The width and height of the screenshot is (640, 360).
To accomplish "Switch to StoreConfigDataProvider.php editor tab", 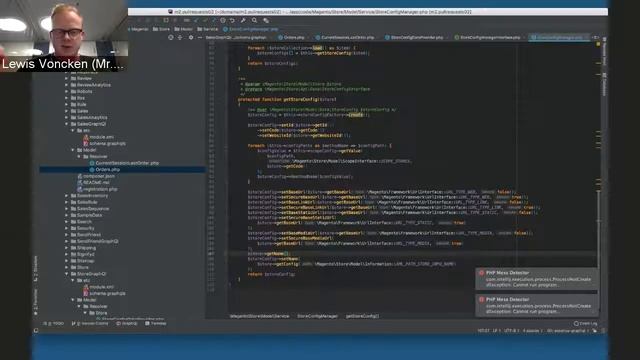I will (414, 37).
